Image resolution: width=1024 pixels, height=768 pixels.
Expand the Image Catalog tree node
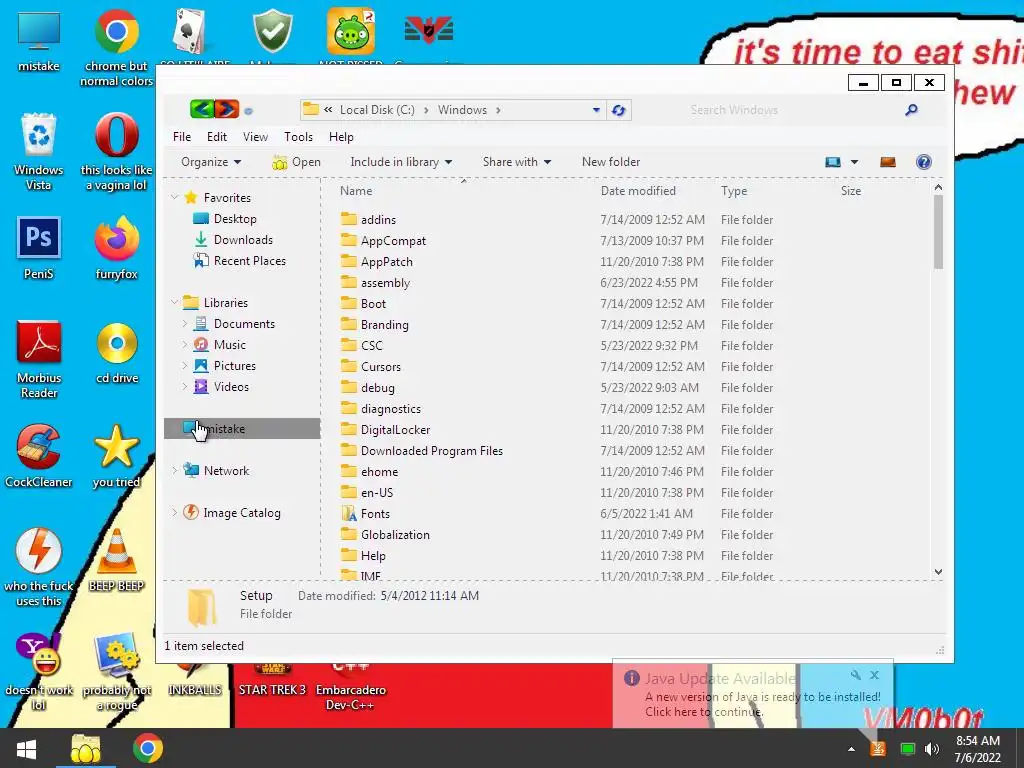pos(174,512)
